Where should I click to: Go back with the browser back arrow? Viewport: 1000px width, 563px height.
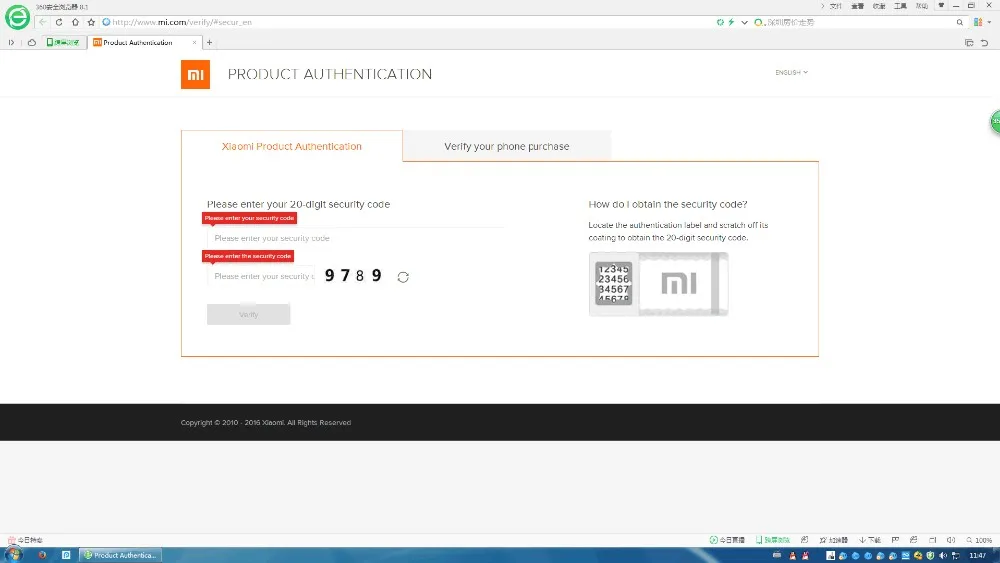43,22
